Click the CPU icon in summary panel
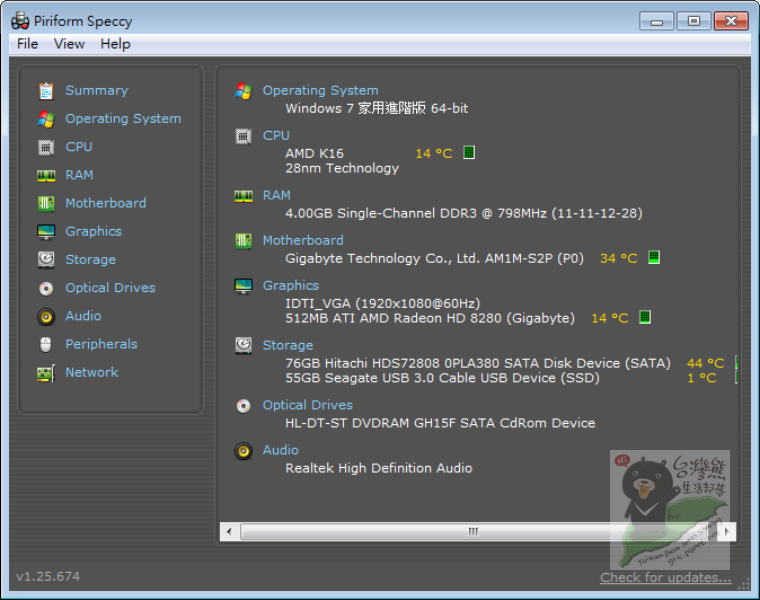The image size is (760, 600). coord(243,137)
